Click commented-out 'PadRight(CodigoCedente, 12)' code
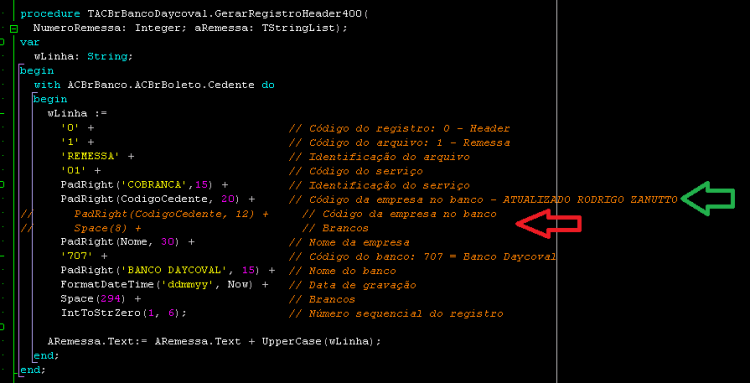This screenshot has width=750, height=383. point(164,214)
